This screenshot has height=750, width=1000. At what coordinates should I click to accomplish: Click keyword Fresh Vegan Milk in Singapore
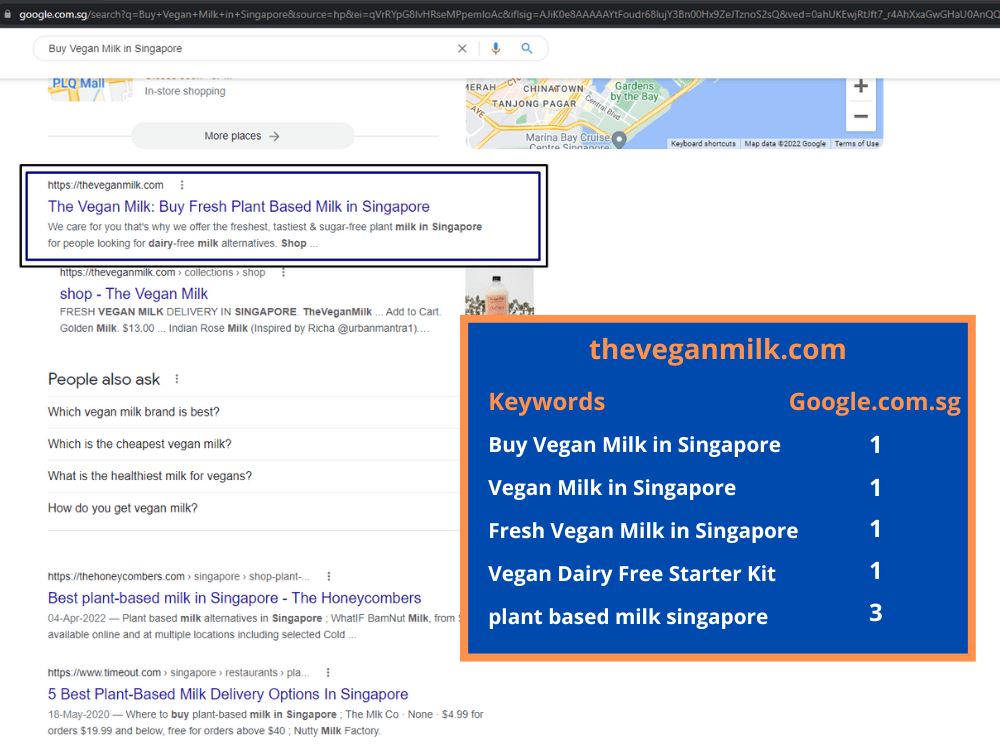[643, 531]
